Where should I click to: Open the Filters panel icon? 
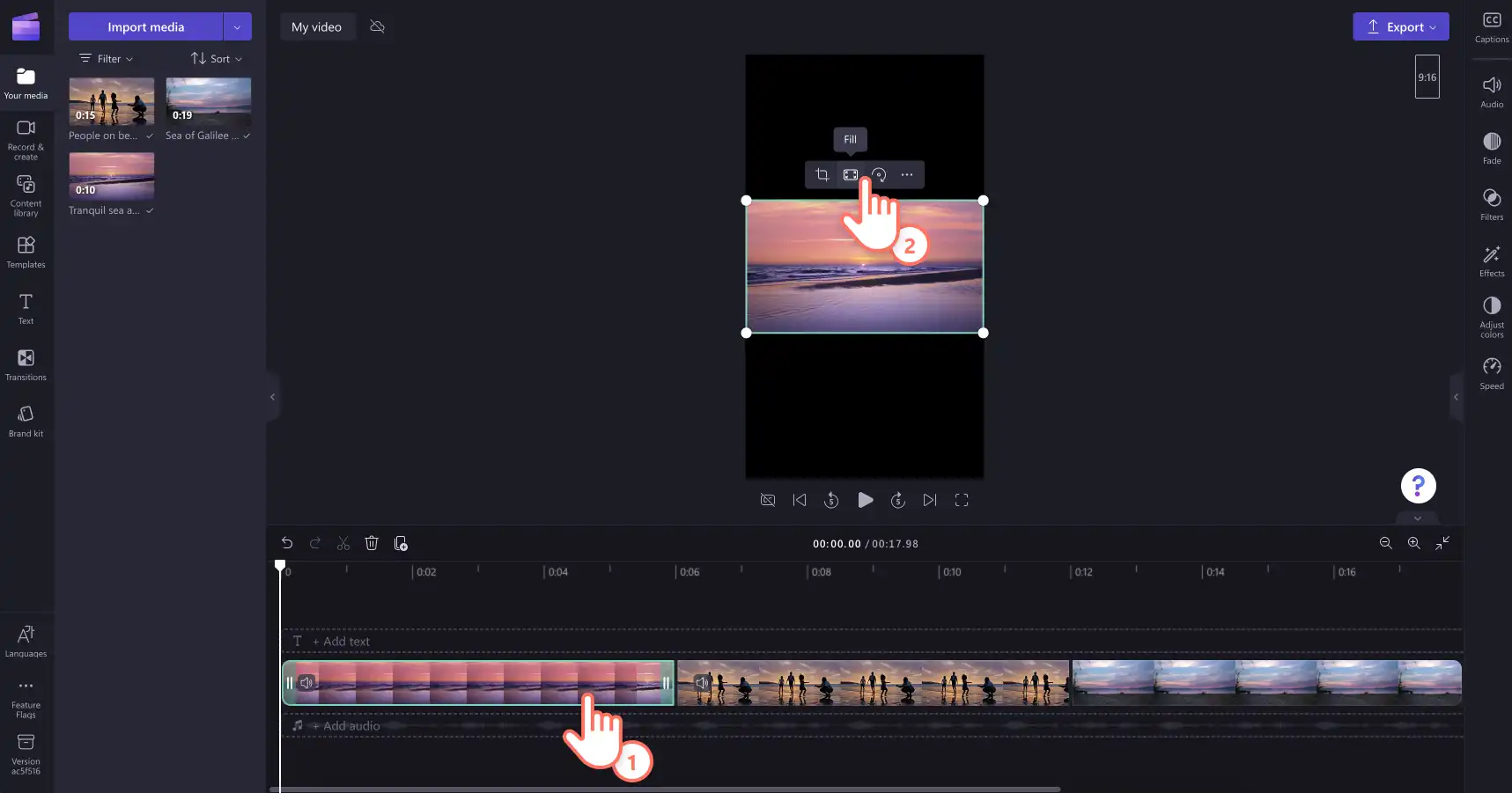click(x=1492, y=204)
